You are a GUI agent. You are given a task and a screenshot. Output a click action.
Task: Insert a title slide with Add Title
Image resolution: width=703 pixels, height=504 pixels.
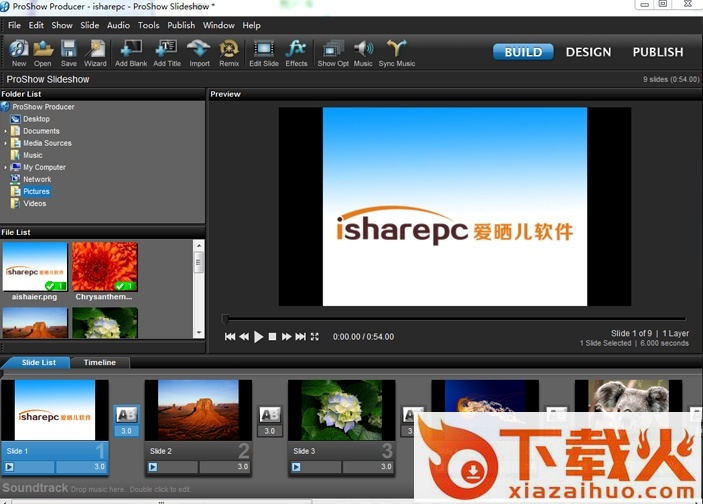(x=167, y=53)
